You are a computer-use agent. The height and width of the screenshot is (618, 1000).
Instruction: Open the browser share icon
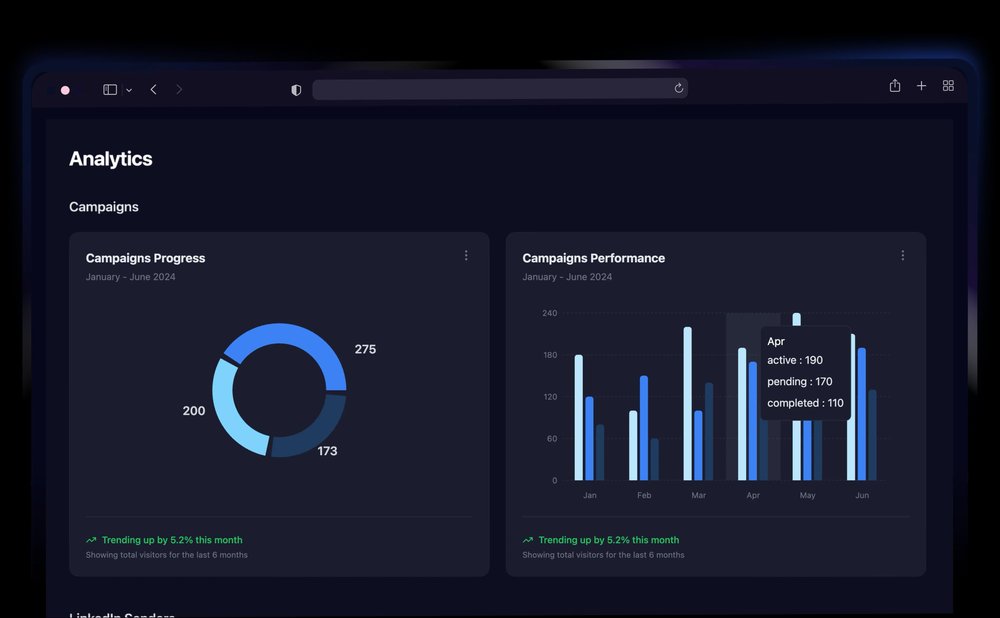click(895, 85)
